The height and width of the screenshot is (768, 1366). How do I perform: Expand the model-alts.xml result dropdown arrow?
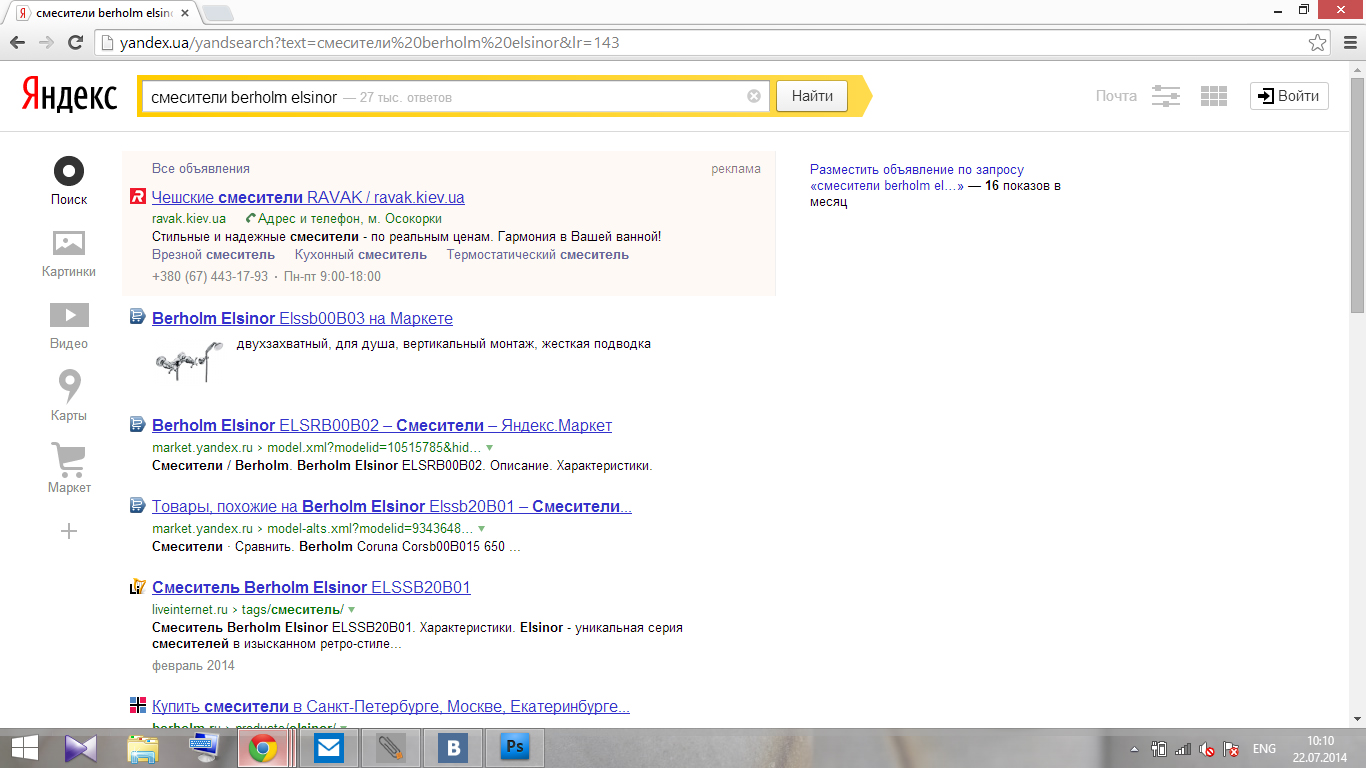[482, 528]
